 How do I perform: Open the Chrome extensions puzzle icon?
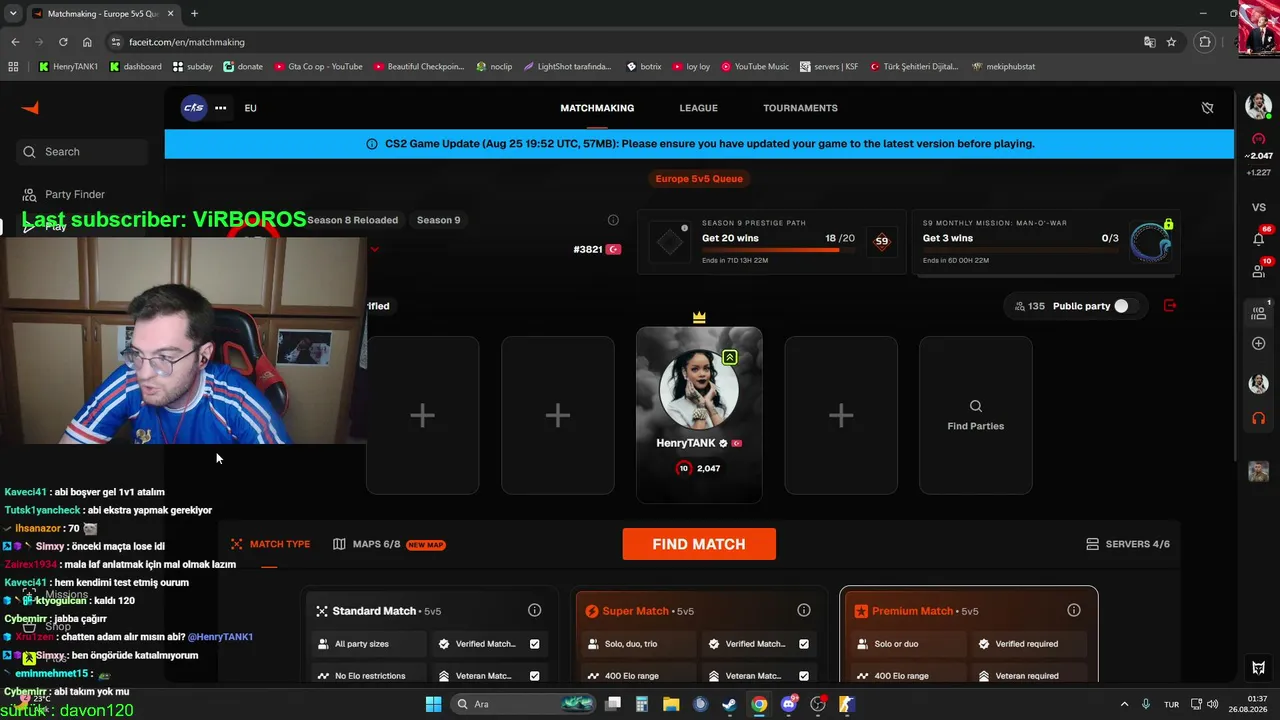click(x=1205, y=42)
